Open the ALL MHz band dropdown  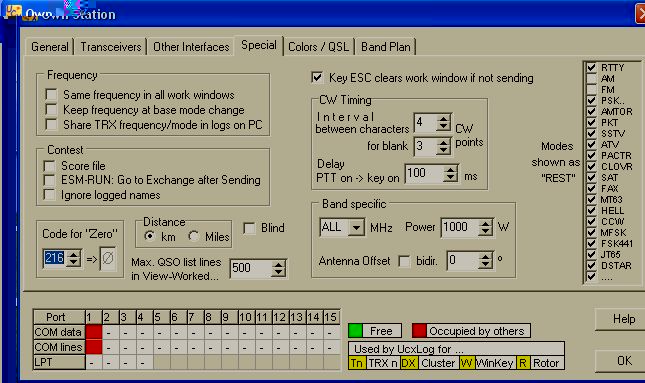[356, 227]
